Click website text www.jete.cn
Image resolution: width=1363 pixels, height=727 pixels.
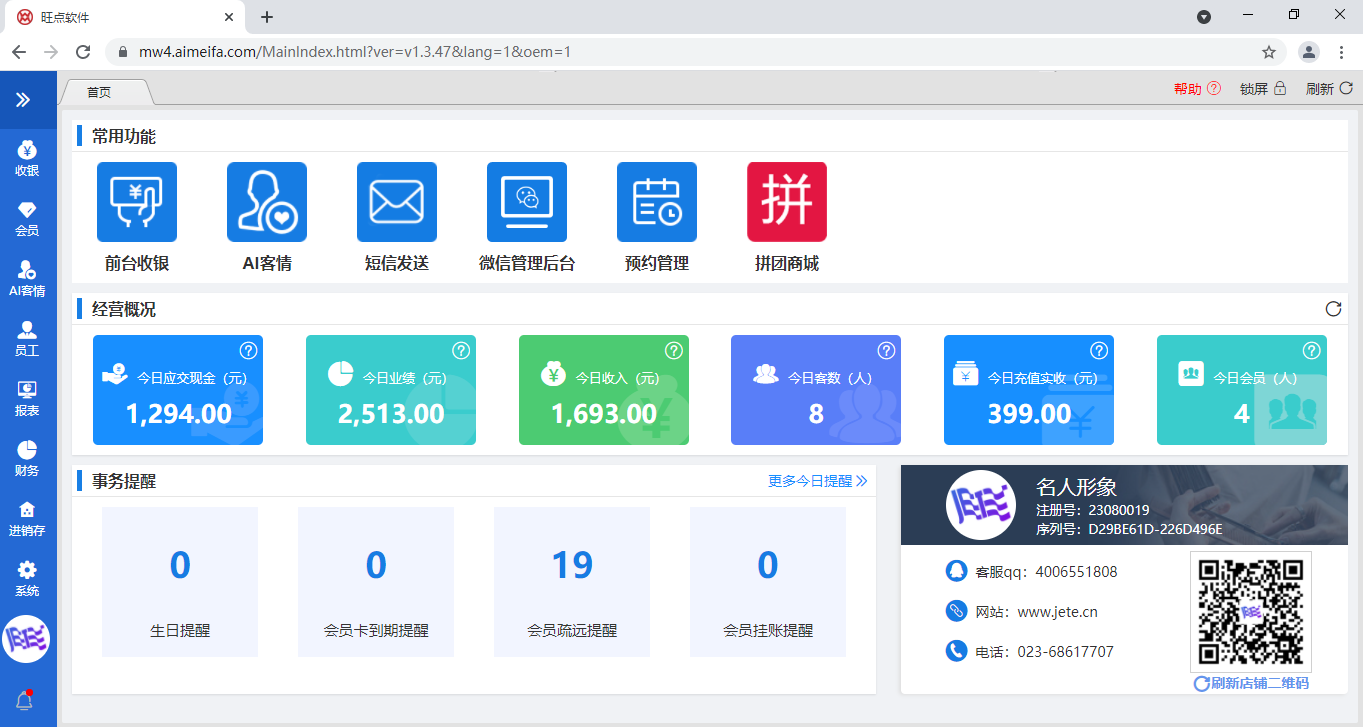[1057, 612]
